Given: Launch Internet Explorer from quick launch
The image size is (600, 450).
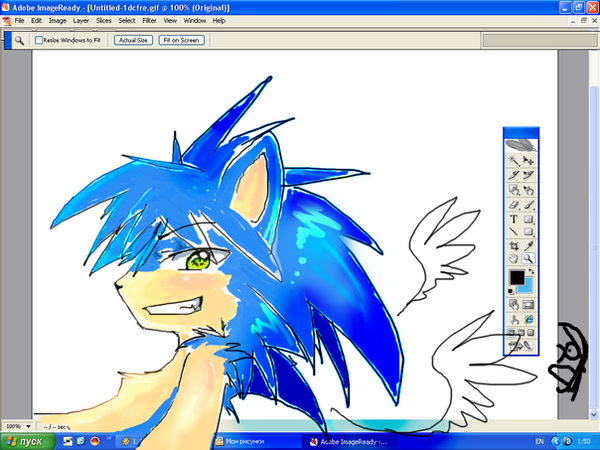Looking at the screenshot, I should pos(81,441).
